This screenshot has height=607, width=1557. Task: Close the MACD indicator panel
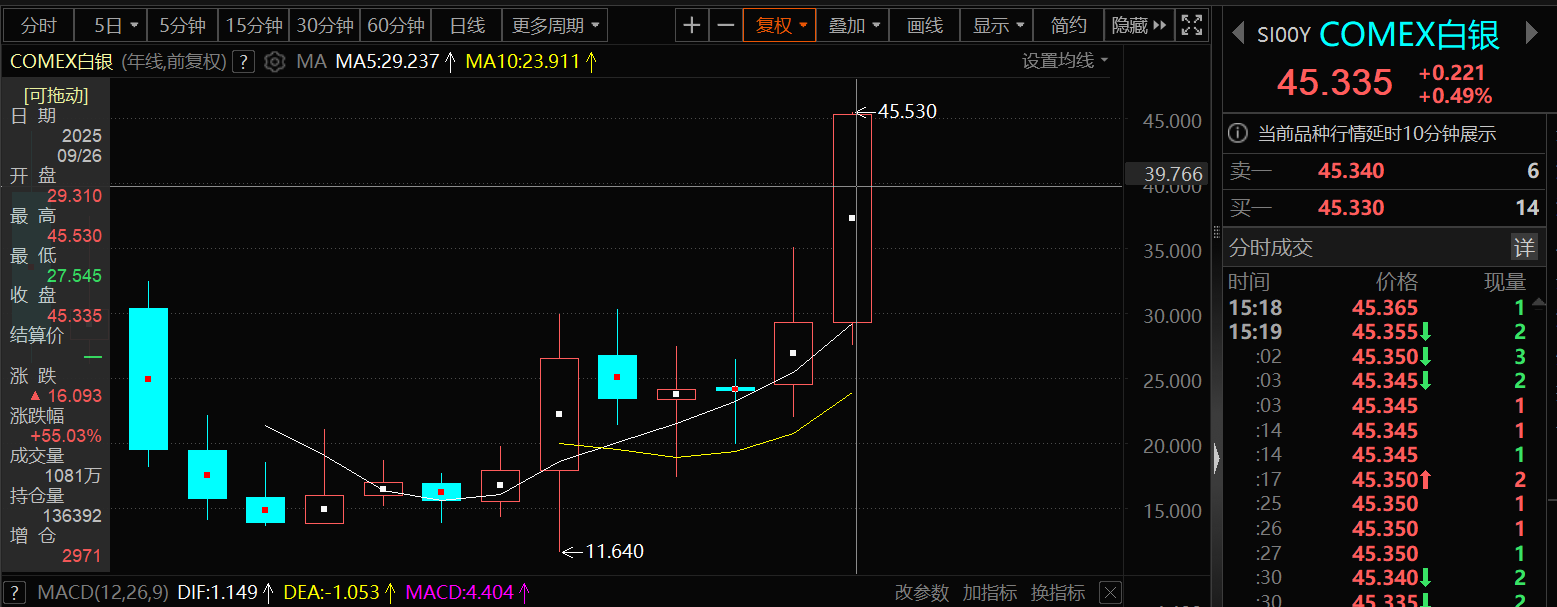(1109, 593)
